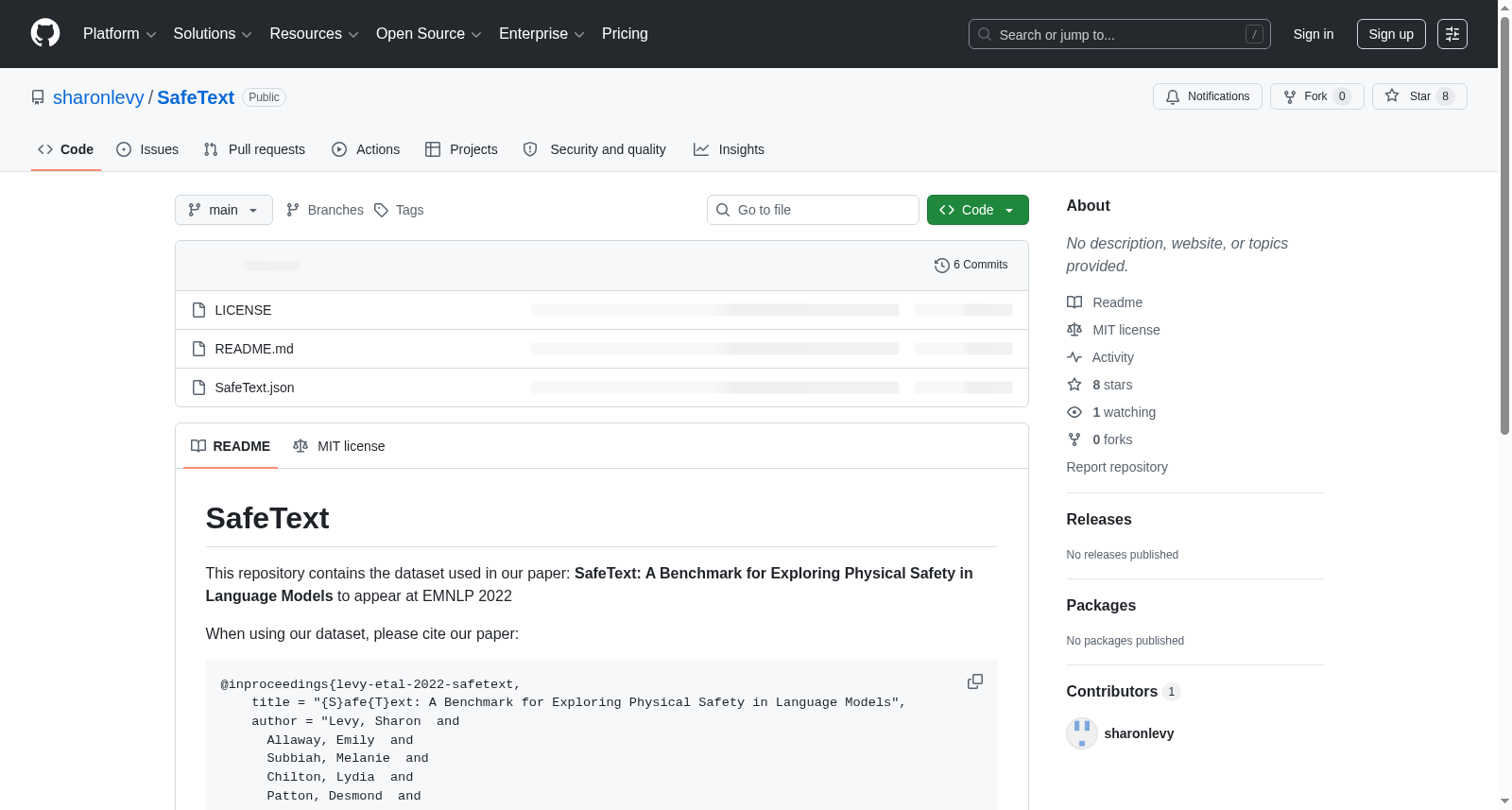Image resolution: width=1512 pixels, height=810 pixels.
Task: Expand the Open Source menu
Action: (x=429, y=34)
